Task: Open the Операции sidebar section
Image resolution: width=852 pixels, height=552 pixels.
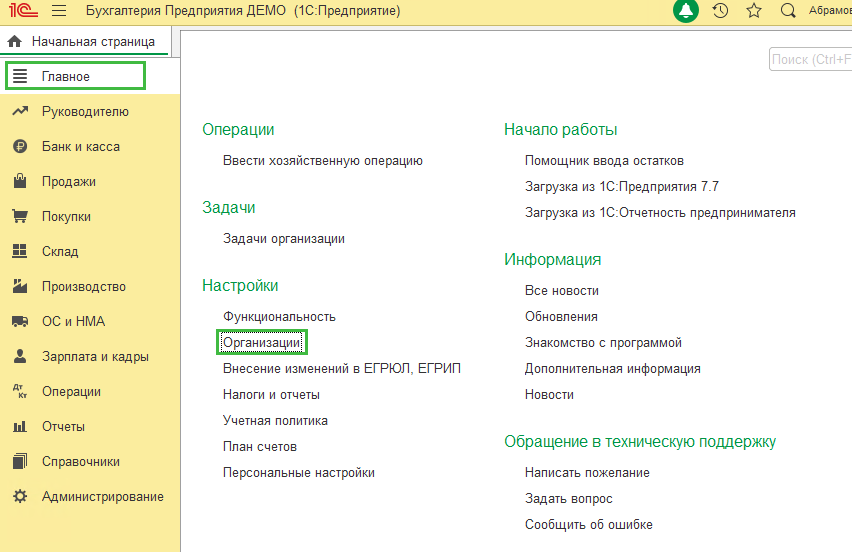Action: click(90, 391)
